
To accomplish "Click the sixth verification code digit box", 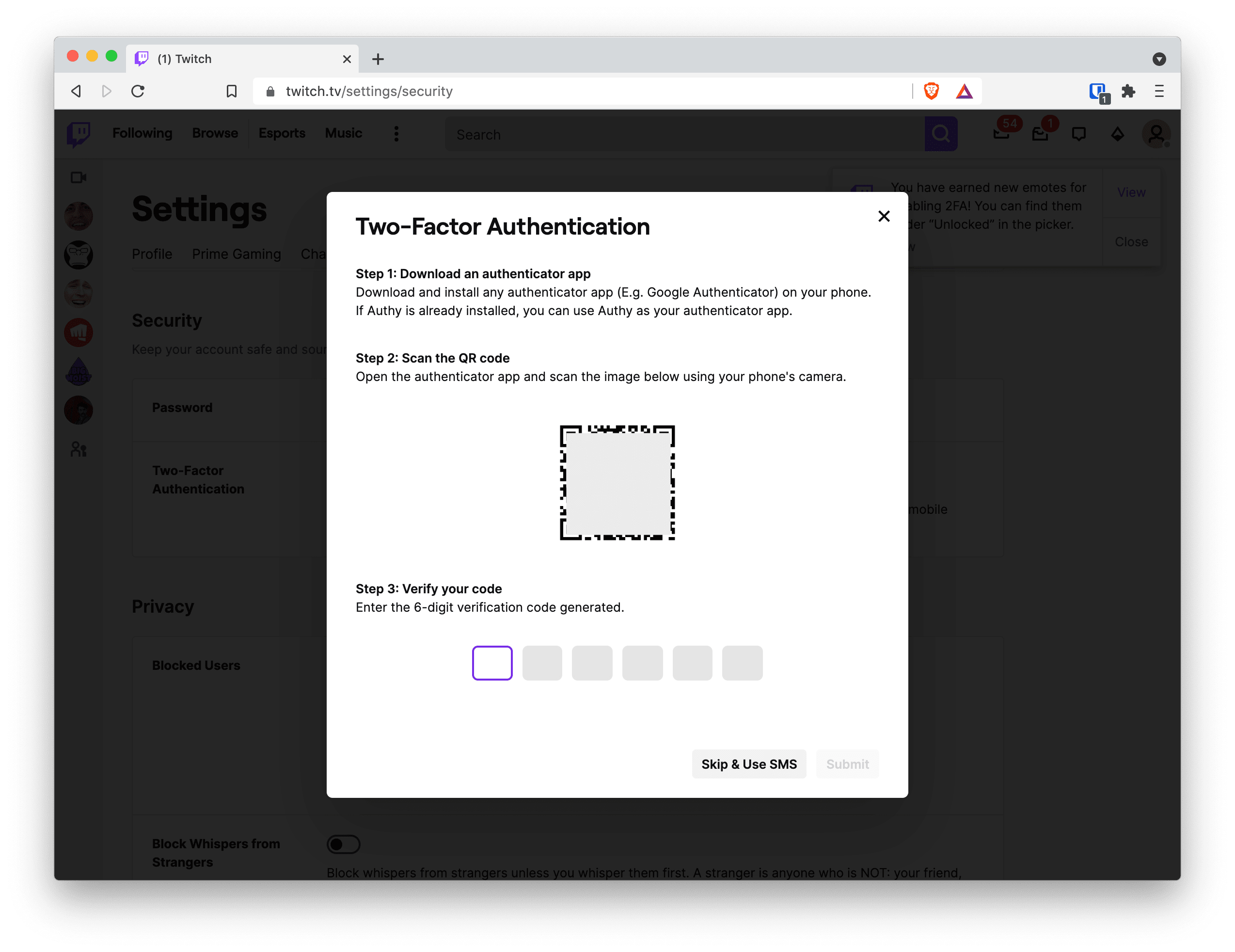I will coord(742,663).
